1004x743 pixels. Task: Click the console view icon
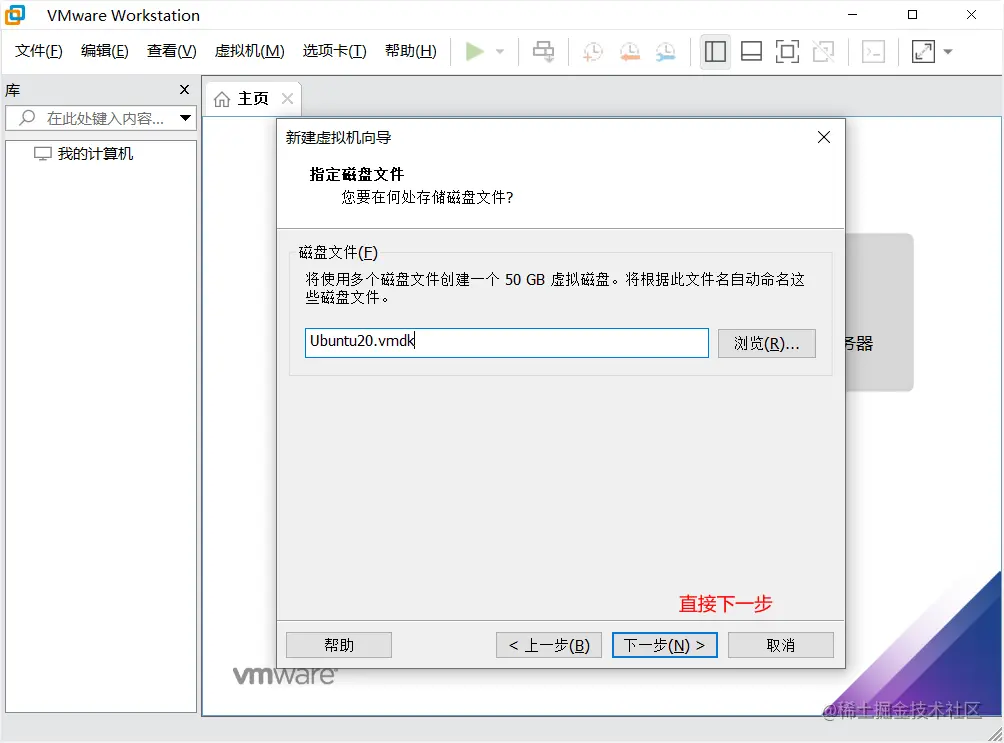pyautogui.click(x=873, y=51)
